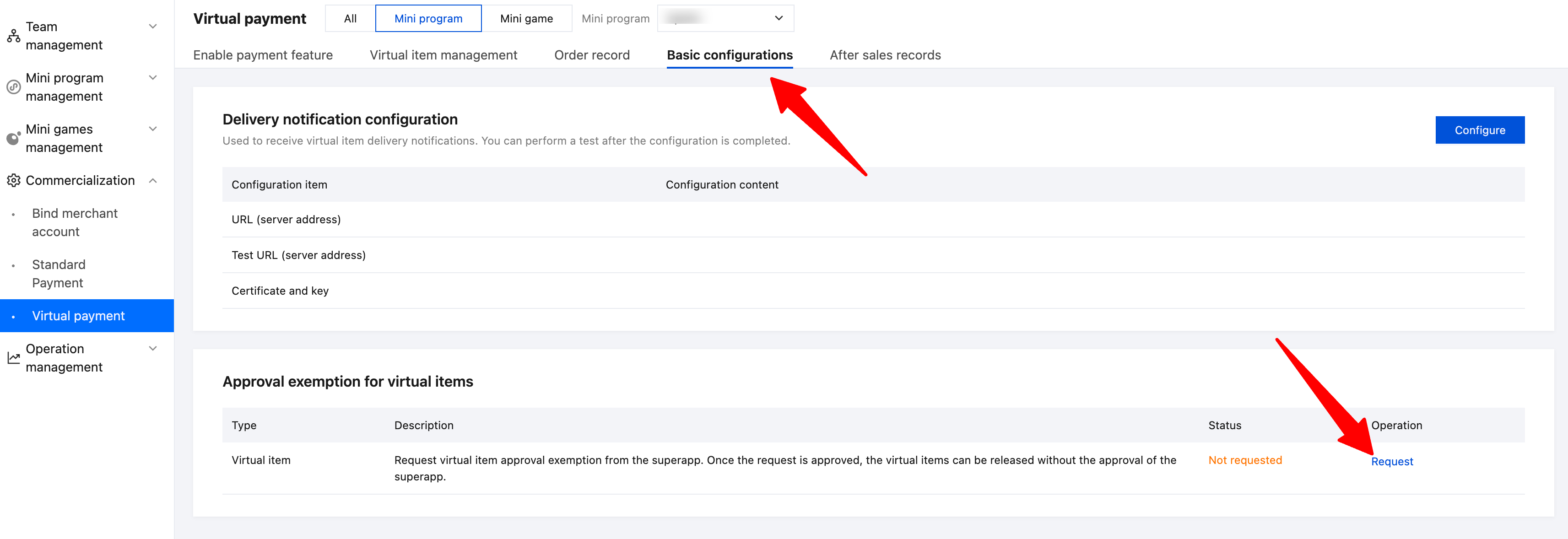Go to After sales records tab
This screenshot has height=539, width=1568.
[x=885, y=55]
